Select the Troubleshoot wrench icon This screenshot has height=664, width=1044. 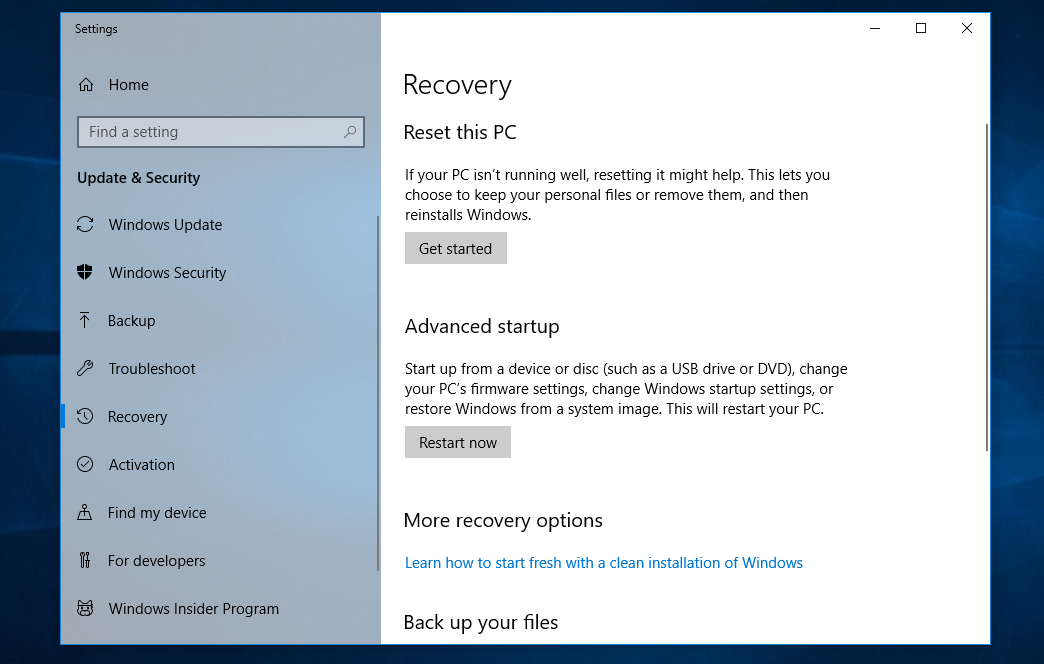click(85, 369)
